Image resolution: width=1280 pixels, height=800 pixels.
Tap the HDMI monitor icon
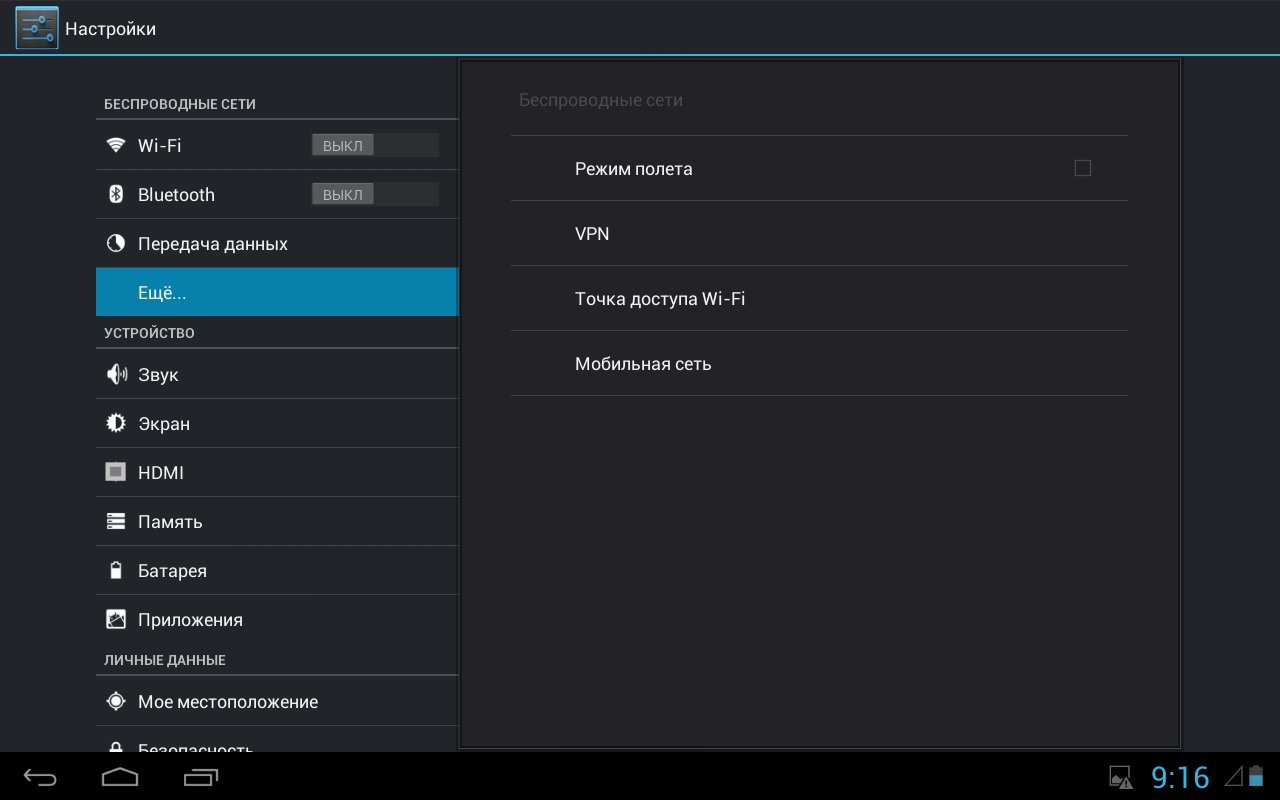(116, 472)
